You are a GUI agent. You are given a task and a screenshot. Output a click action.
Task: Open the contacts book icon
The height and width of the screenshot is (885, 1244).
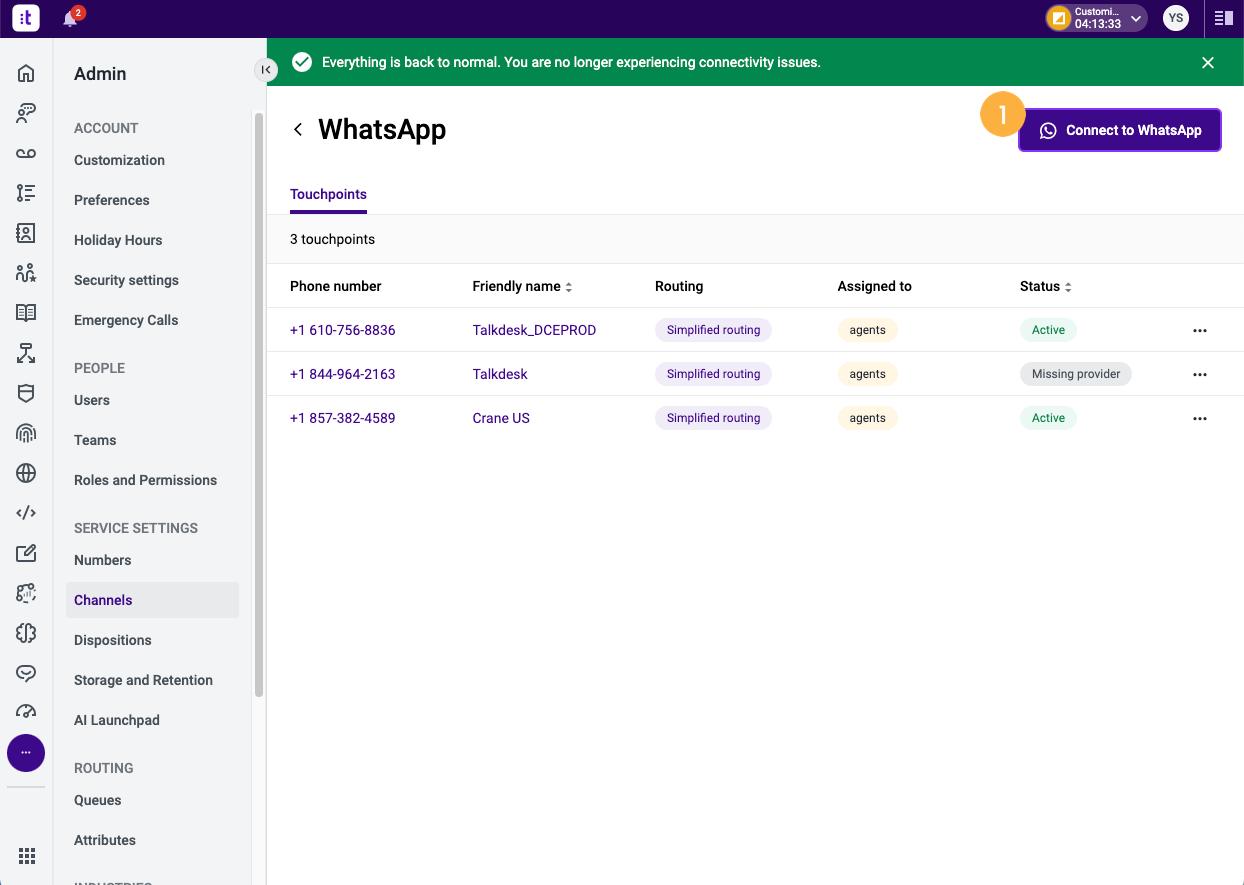tap(26, 233)
